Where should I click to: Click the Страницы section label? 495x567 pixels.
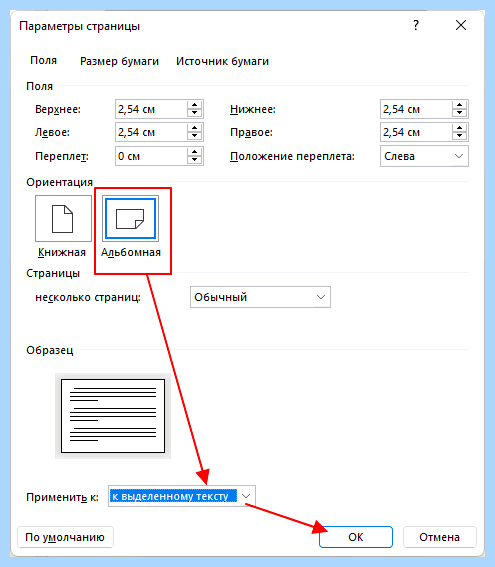(53, 273)
